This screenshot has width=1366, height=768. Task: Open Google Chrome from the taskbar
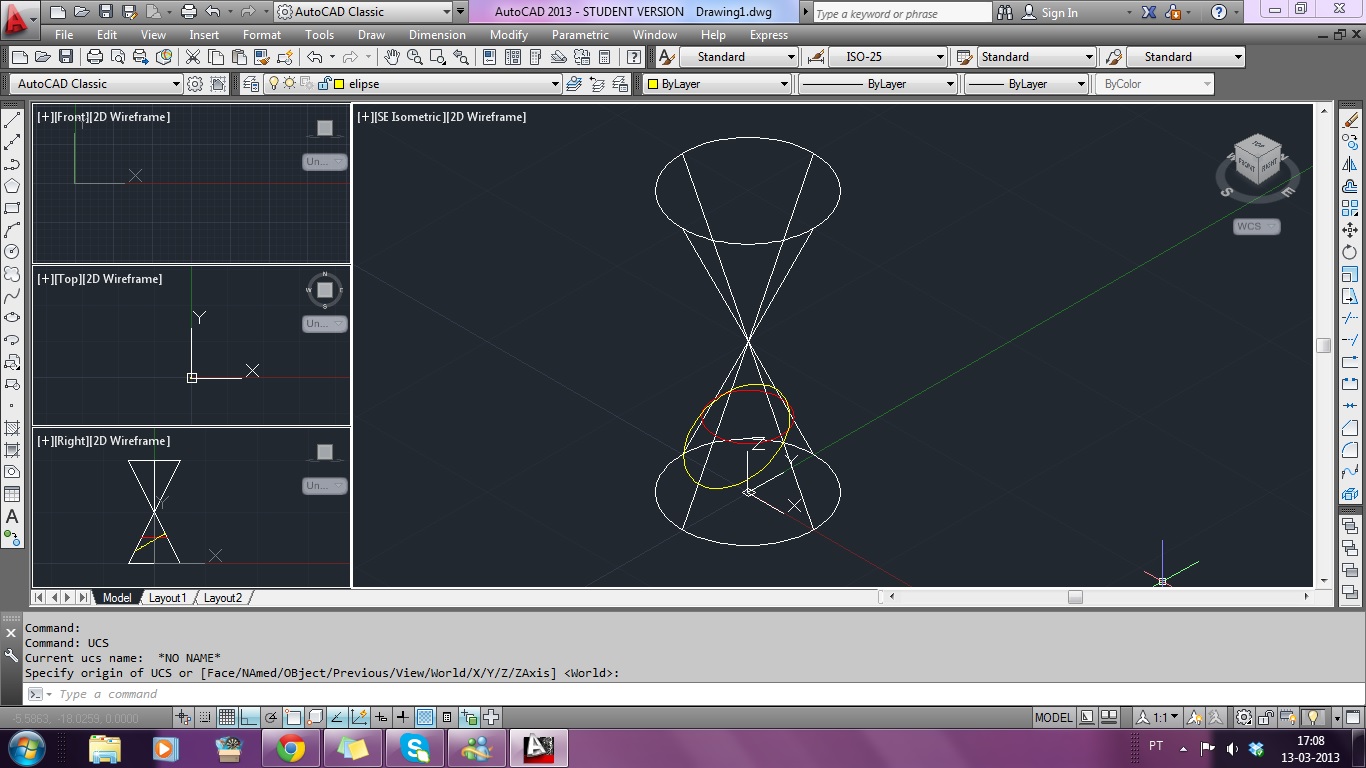pos(290,747)
